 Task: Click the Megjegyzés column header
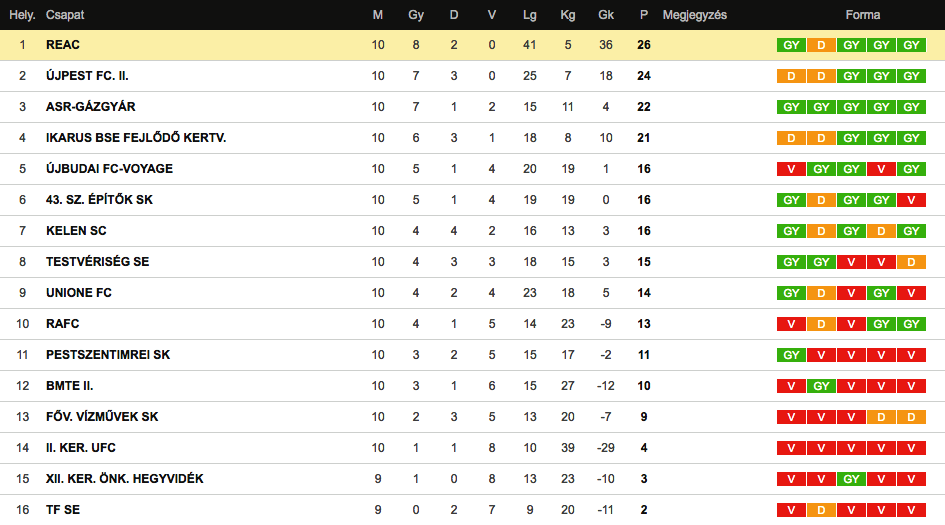694,15
